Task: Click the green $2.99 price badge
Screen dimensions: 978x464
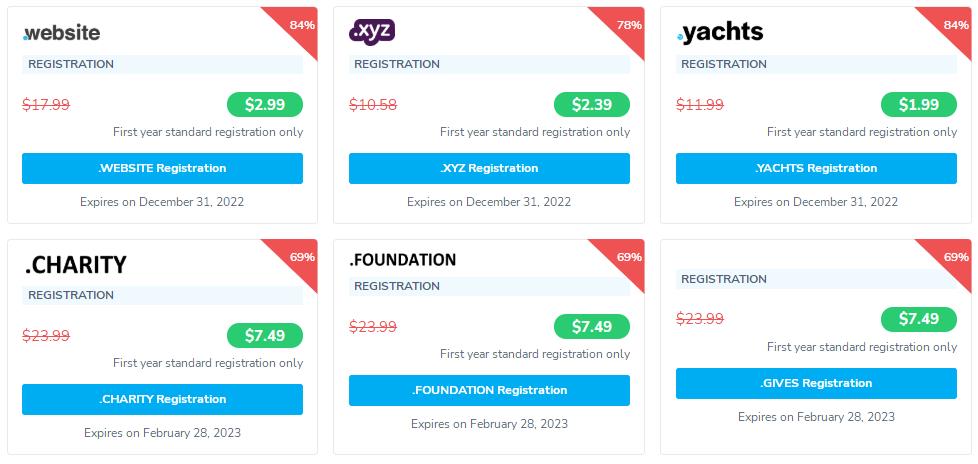Action: point(265,105)
